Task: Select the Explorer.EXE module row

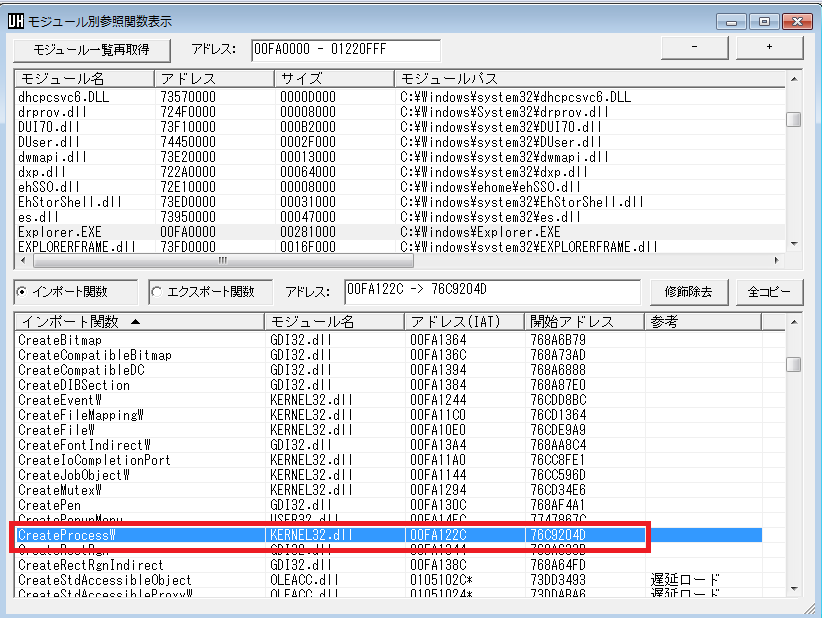Action: 400,232
